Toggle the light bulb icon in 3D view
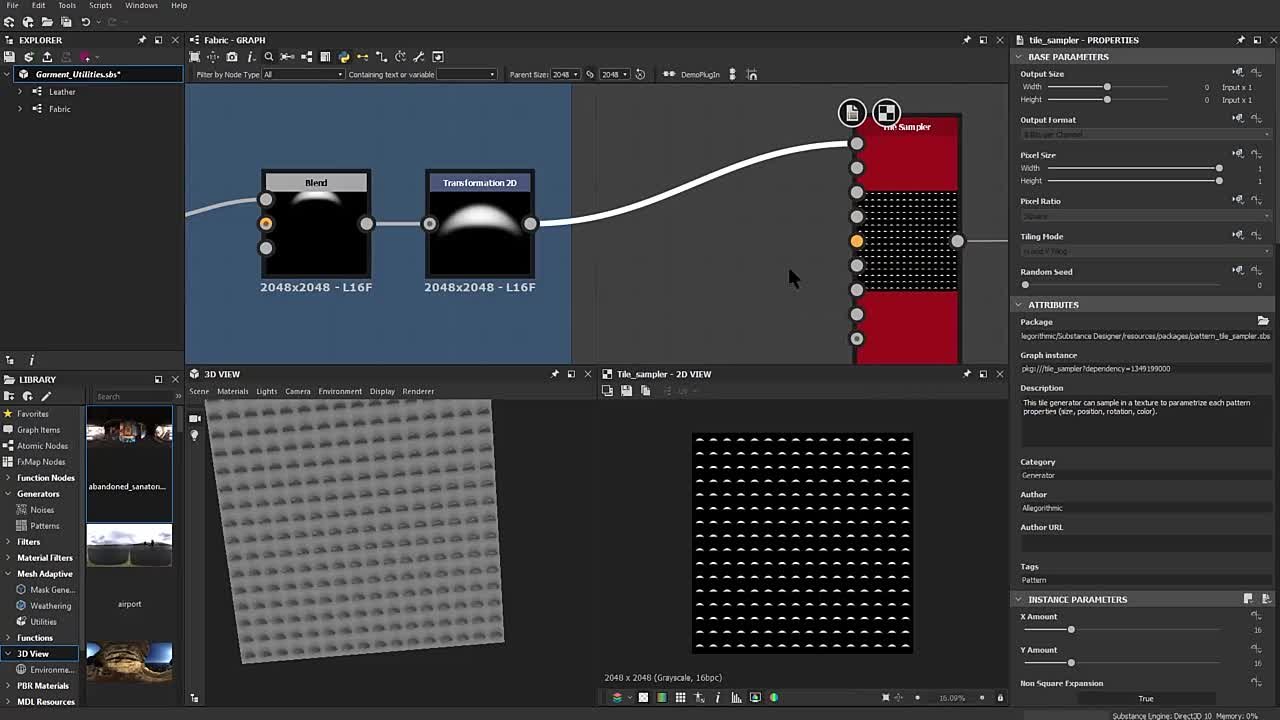Image resolution: width=1280 pixels, height=720 pixels. 195,435
